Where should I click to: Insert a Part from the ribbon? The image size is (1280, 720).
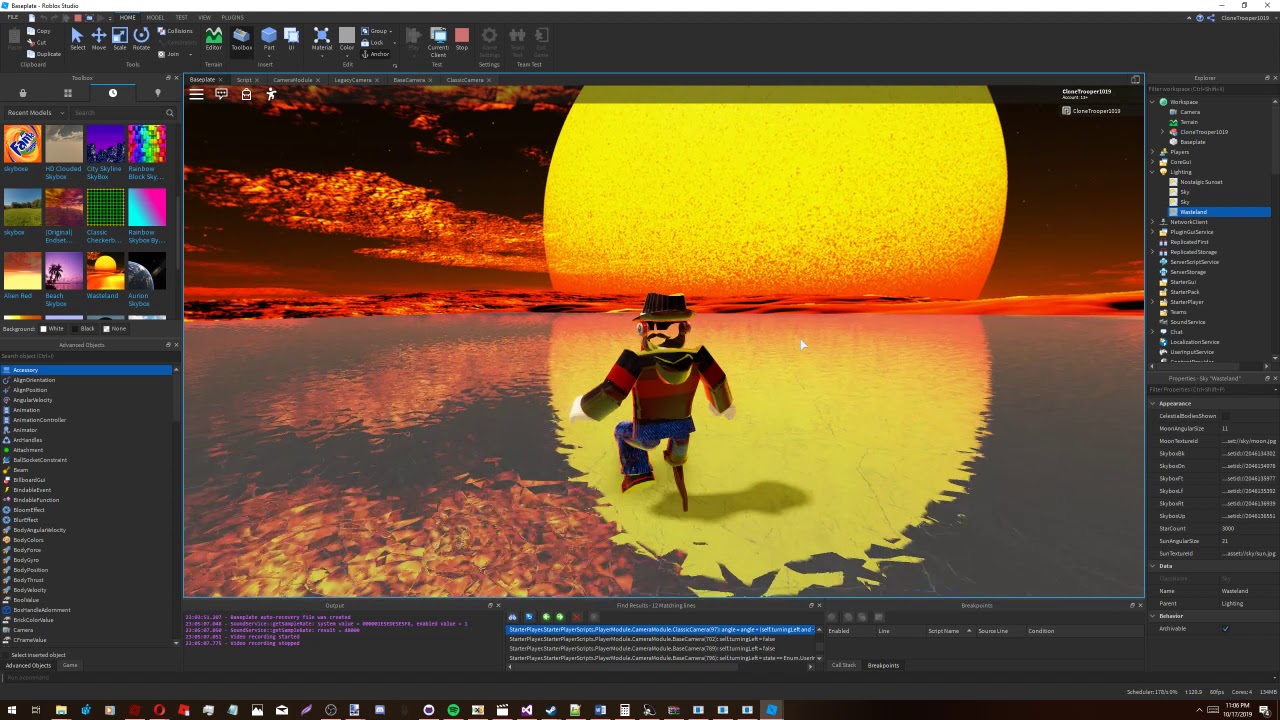point(269,39)
